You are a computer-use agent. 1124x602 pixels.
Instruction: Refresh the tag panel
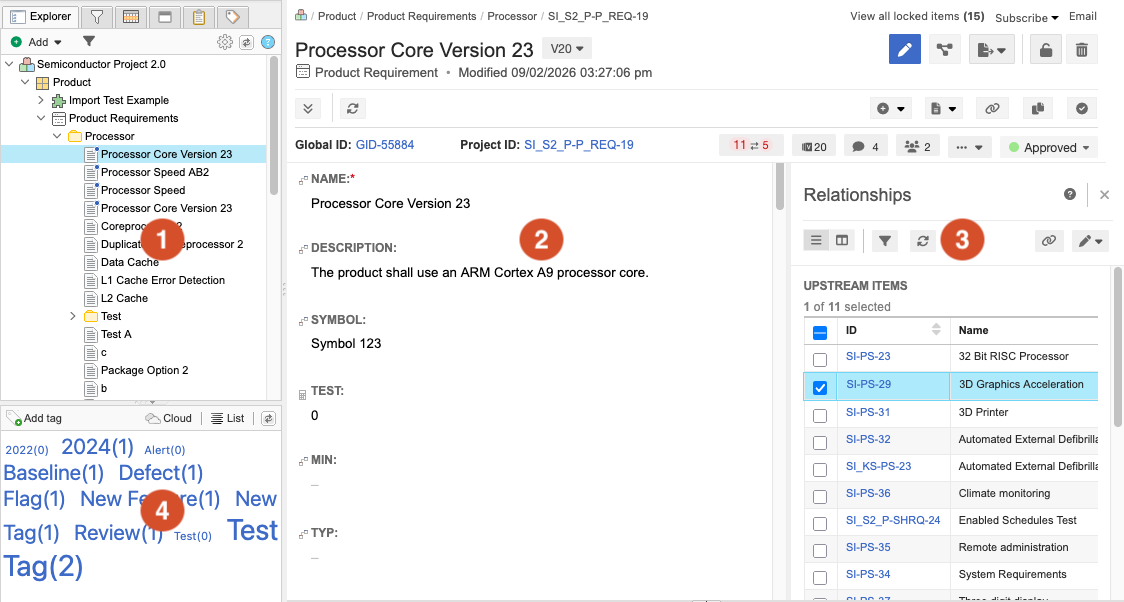268,418
